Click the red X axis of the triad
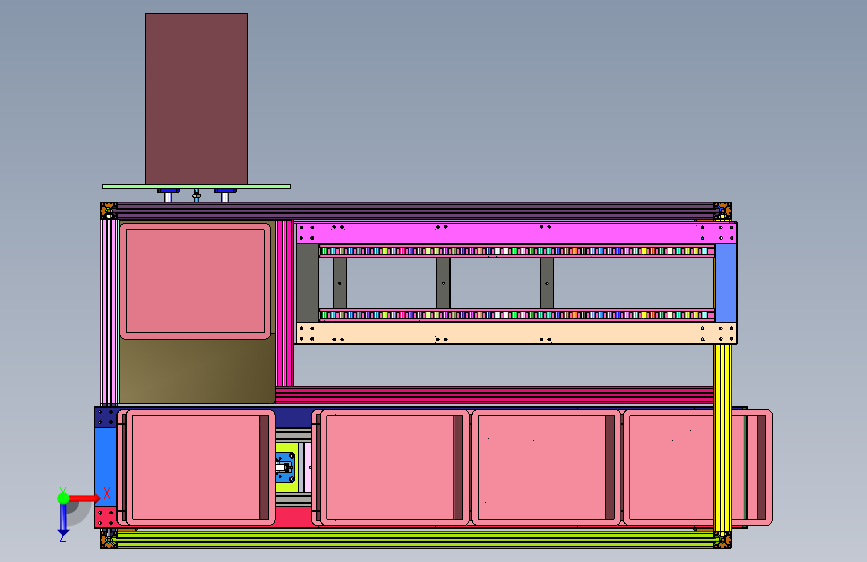The height and width of the screenshot is (562, 867). [83, 498]
